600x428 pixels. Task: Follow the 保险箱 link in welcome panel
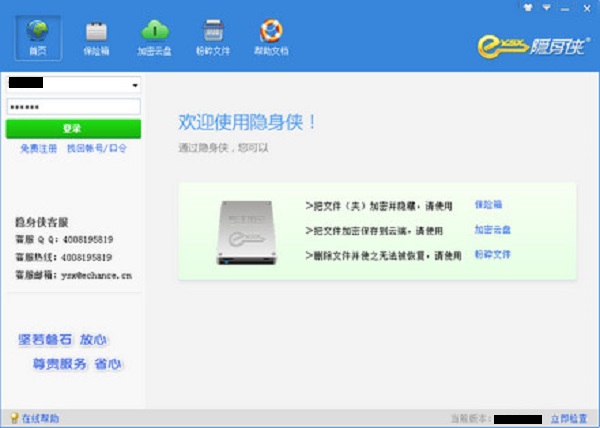pos(488,205)
